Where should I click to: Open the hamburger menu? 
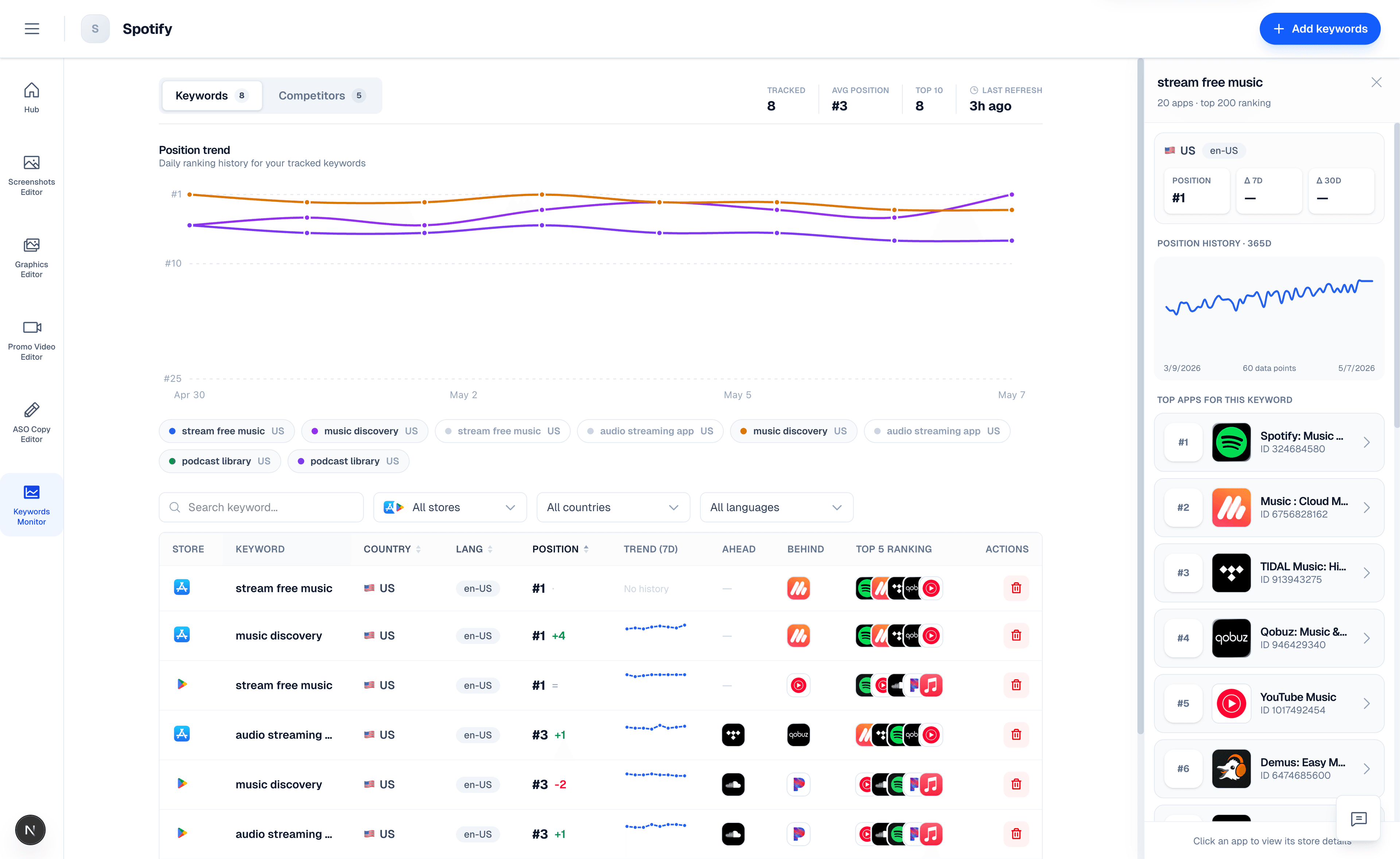pos(32,28)
